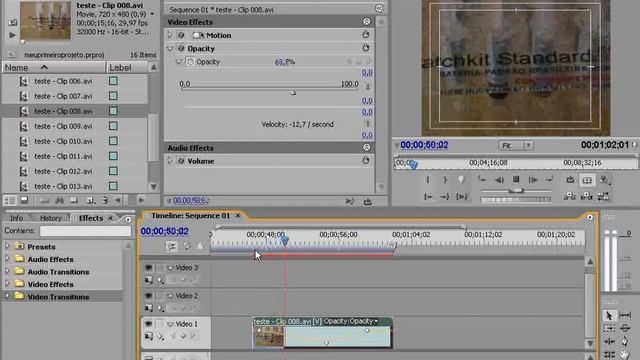Image resolution: width=640 pixels, height=360 pixels.
Task: Click Set In Point in Program monitor
Action: [x=428, y=180]
